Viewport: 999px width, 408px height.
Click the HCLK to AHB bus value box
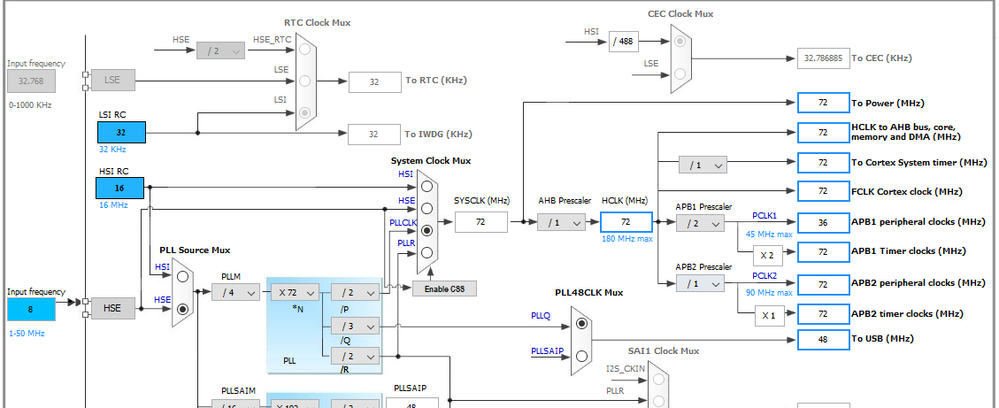[x=823, y=133]
